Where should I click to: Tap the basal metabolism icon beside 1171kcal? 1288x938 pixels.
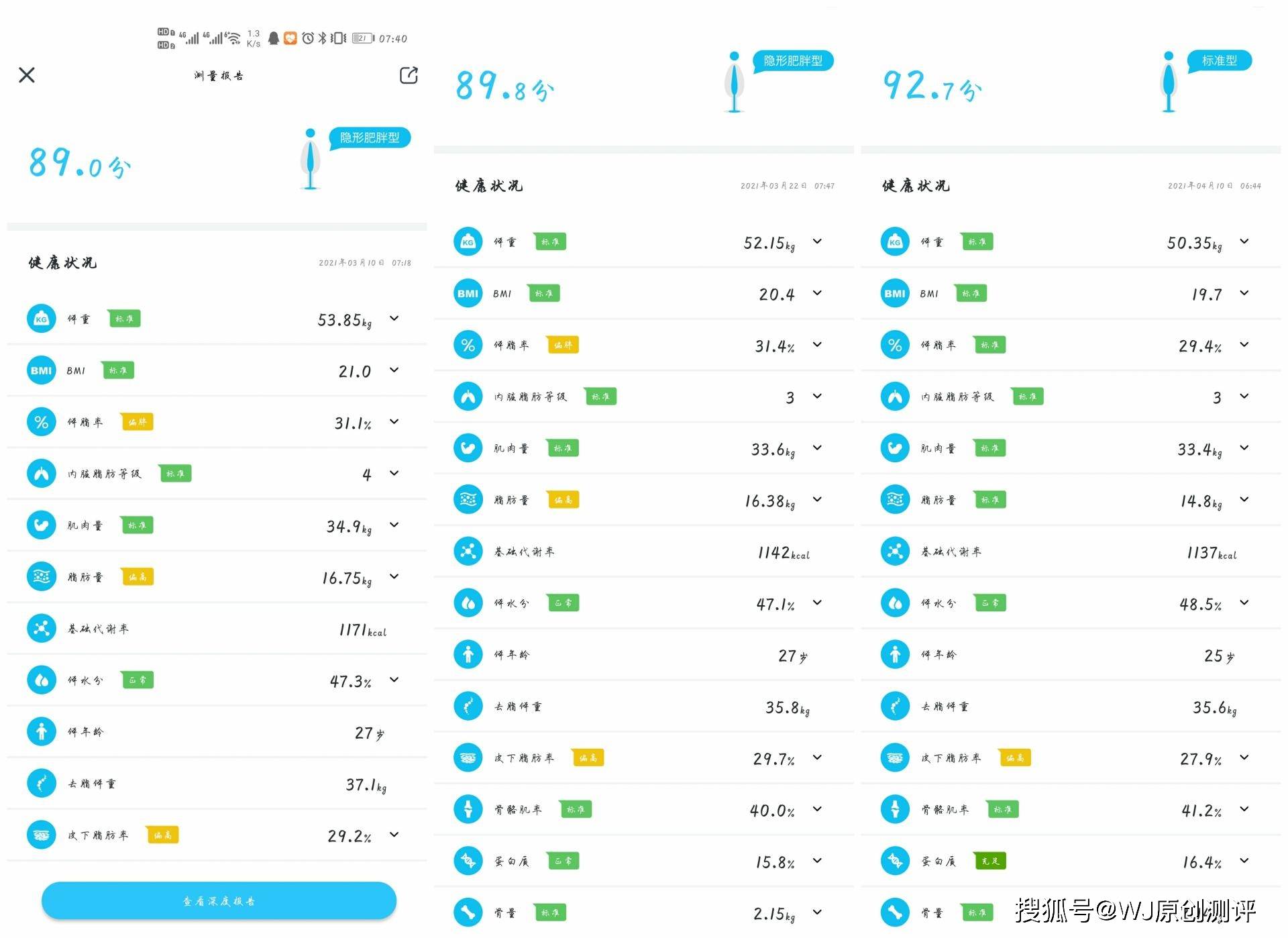(41, 629)
